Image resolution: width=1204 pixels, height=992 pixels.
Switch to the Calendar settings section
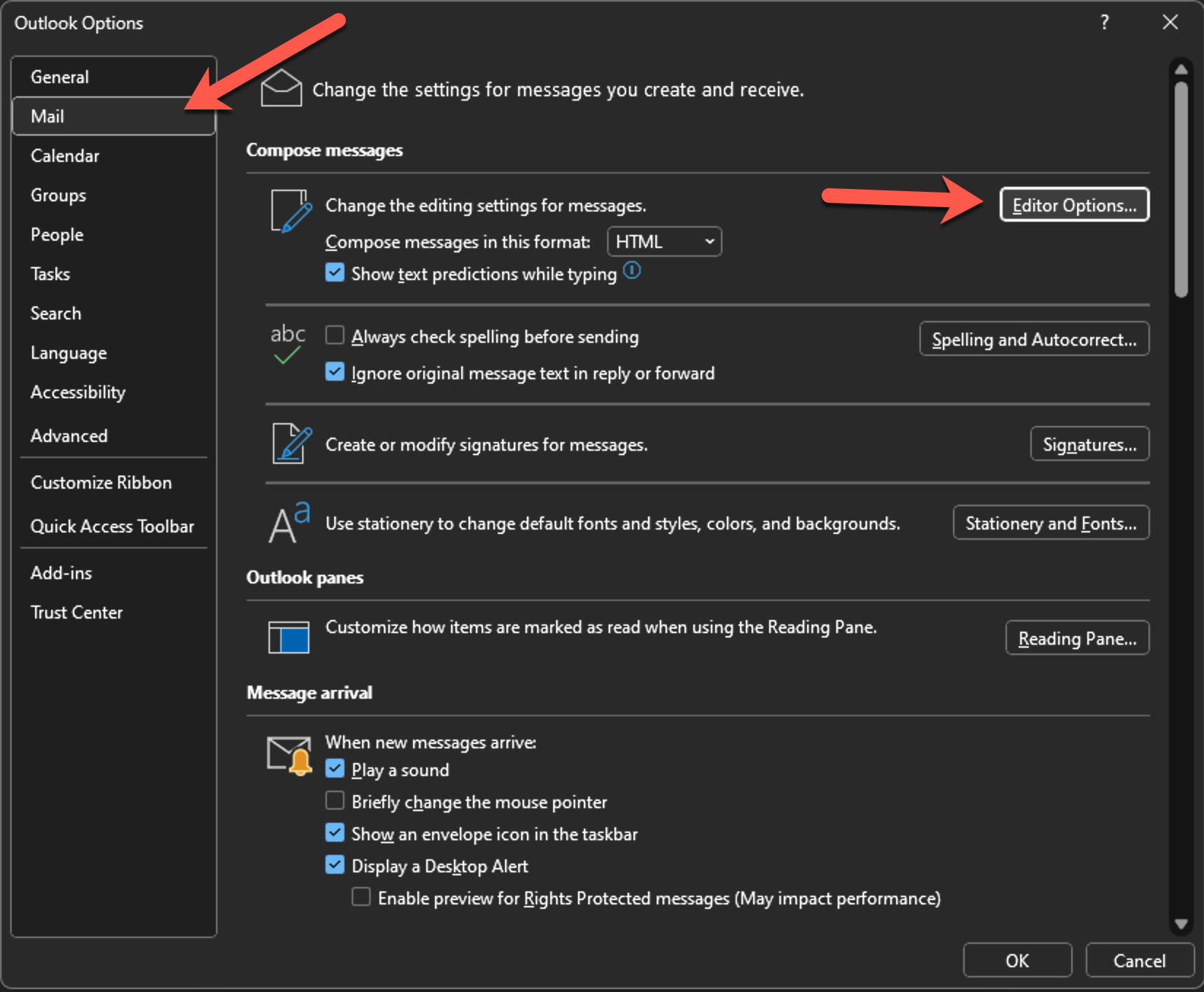pos(65,155)
